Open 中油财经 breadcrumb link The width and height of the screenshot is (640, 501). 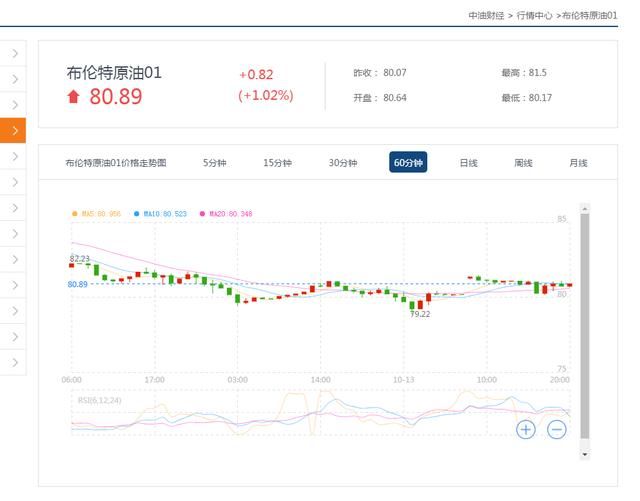tap(486, 16)
